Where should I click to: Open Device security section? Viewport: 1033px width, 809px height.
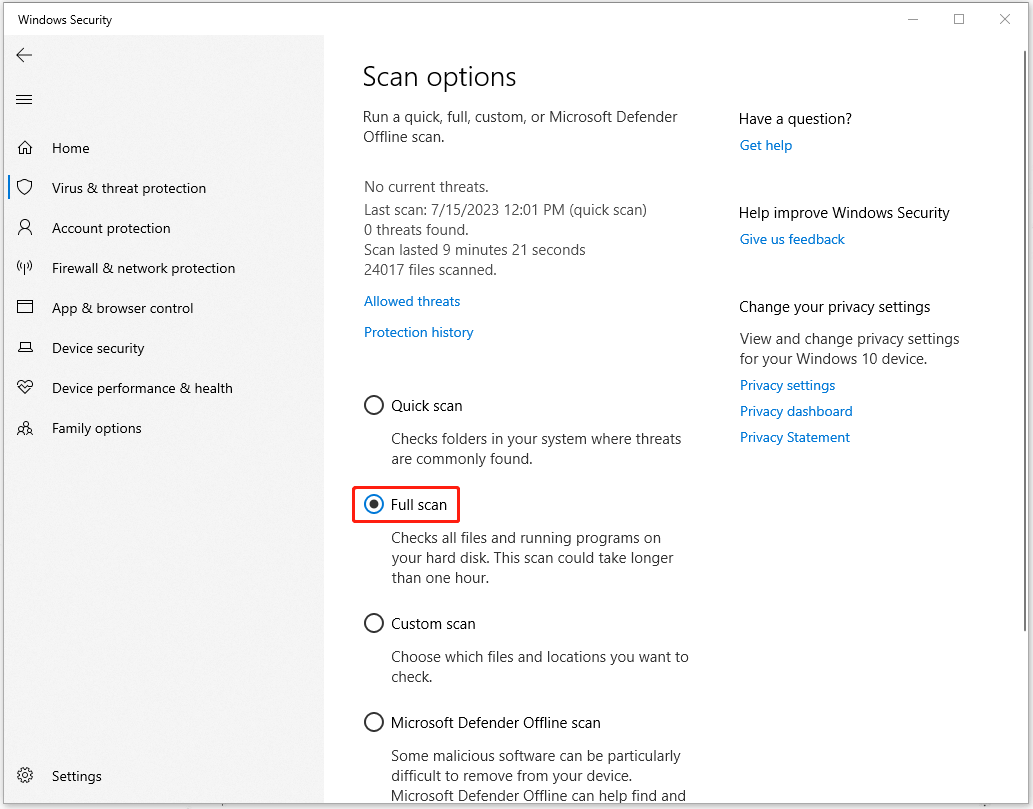98,349
